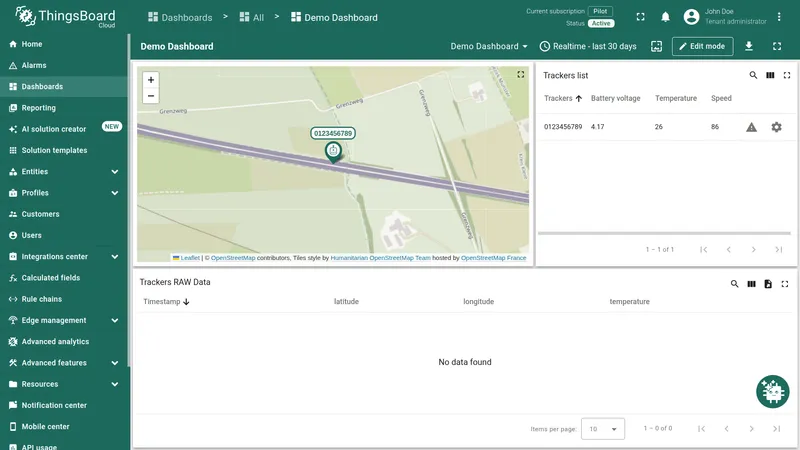Open the top-right three-dot menu
Screen dimensions: 800x450
(779, 17)
